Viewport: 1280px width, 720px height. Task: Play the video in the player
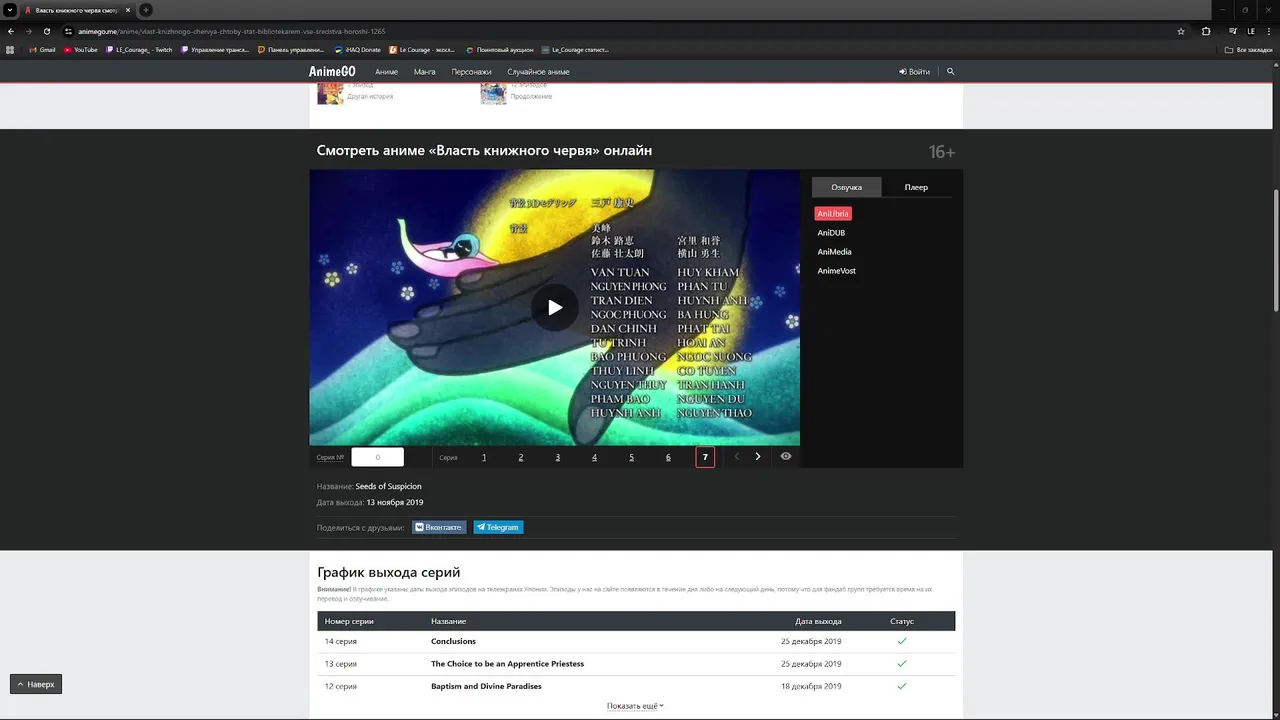coord(554,307)
